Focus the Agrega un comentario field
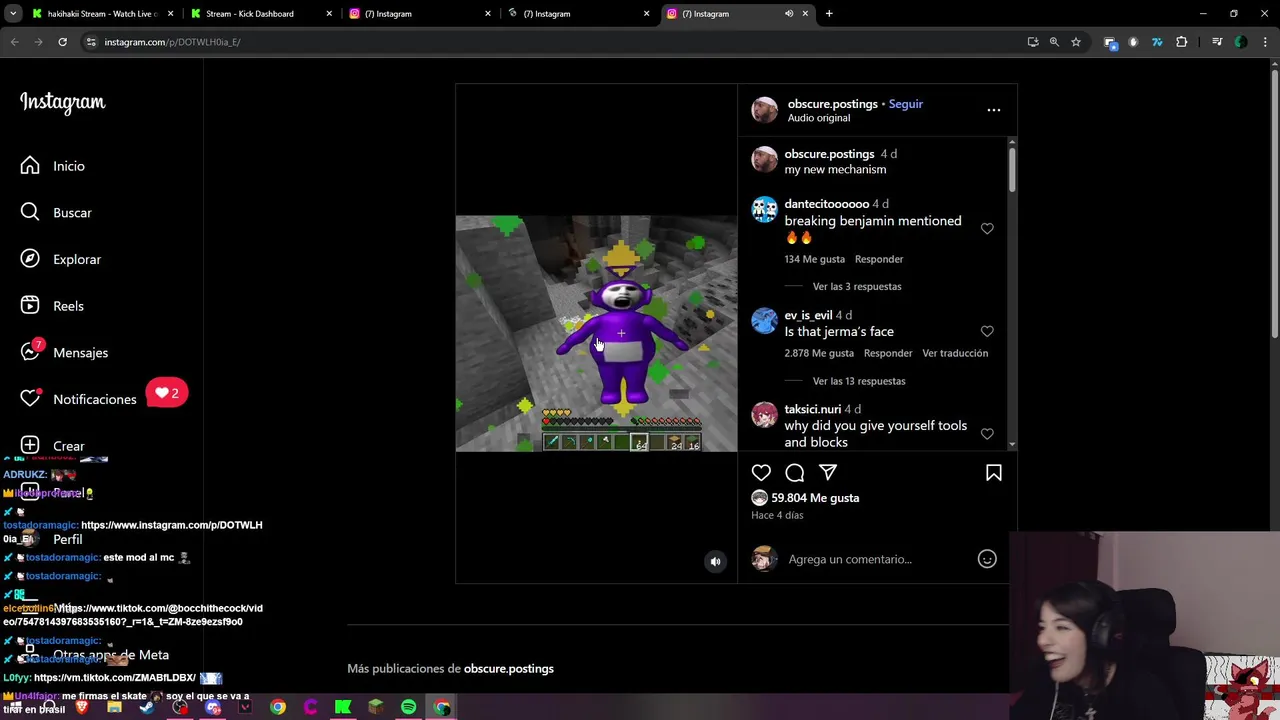 point(850,559)
